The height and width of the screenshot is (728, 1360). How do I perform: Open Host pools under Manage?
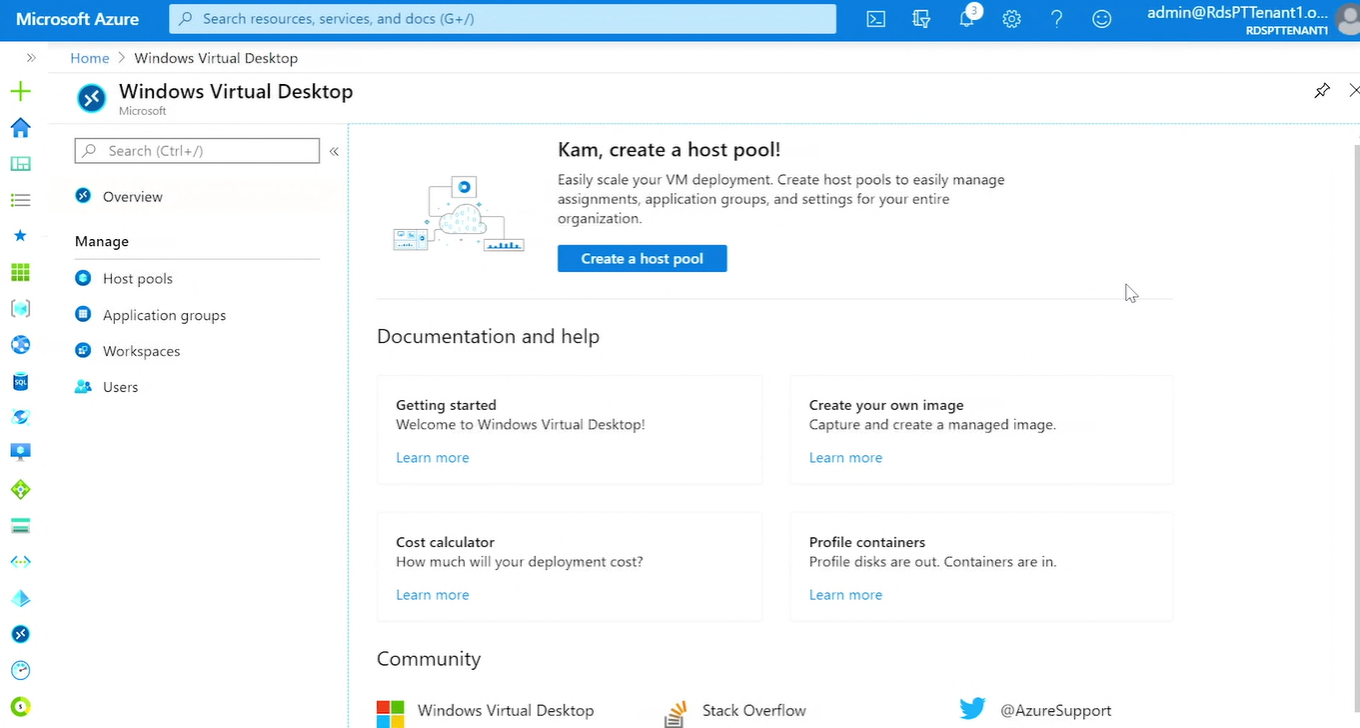137,278
